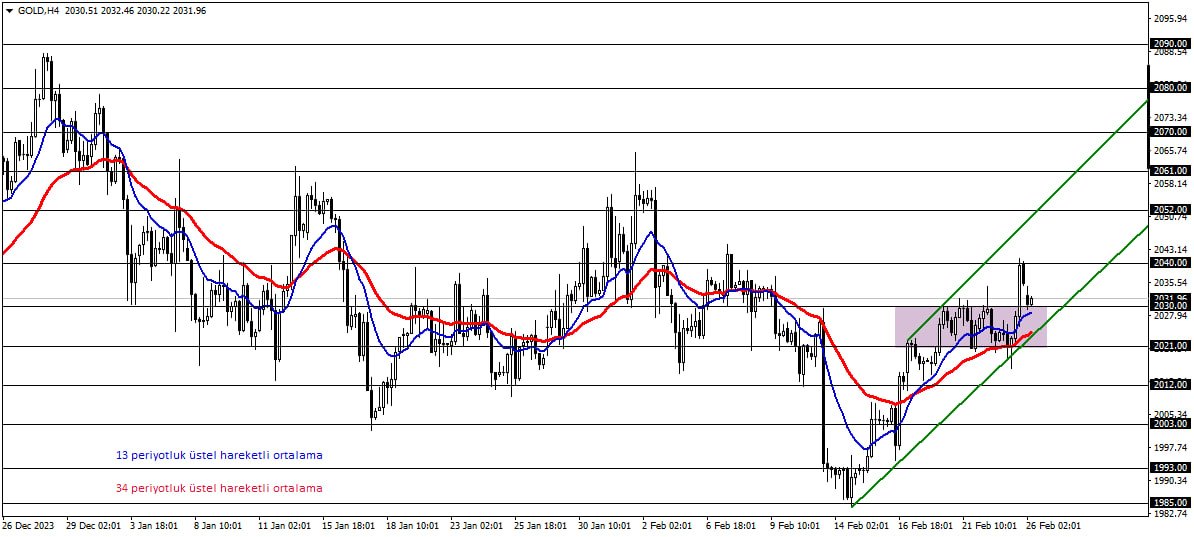Click the 1997.74 price axis value
The width and height of the screenshot is (1194, 537).
(1171, 448)
